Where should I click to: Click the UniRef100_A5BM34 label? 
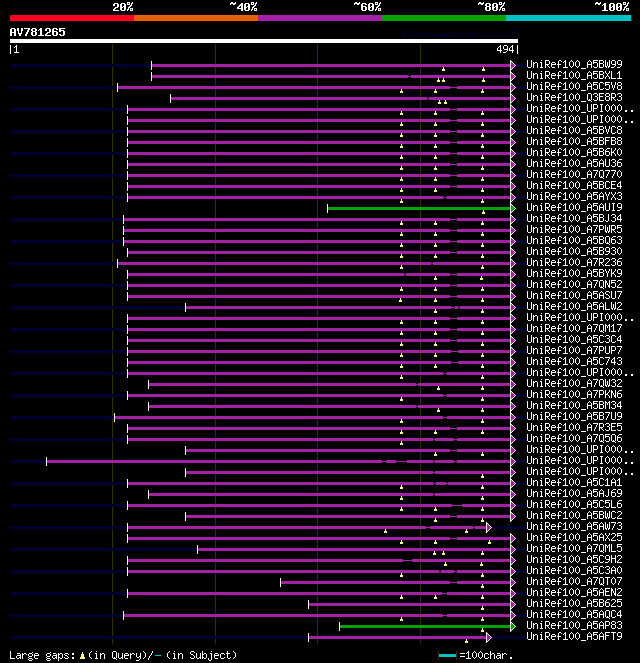click(x=574, y=405)
